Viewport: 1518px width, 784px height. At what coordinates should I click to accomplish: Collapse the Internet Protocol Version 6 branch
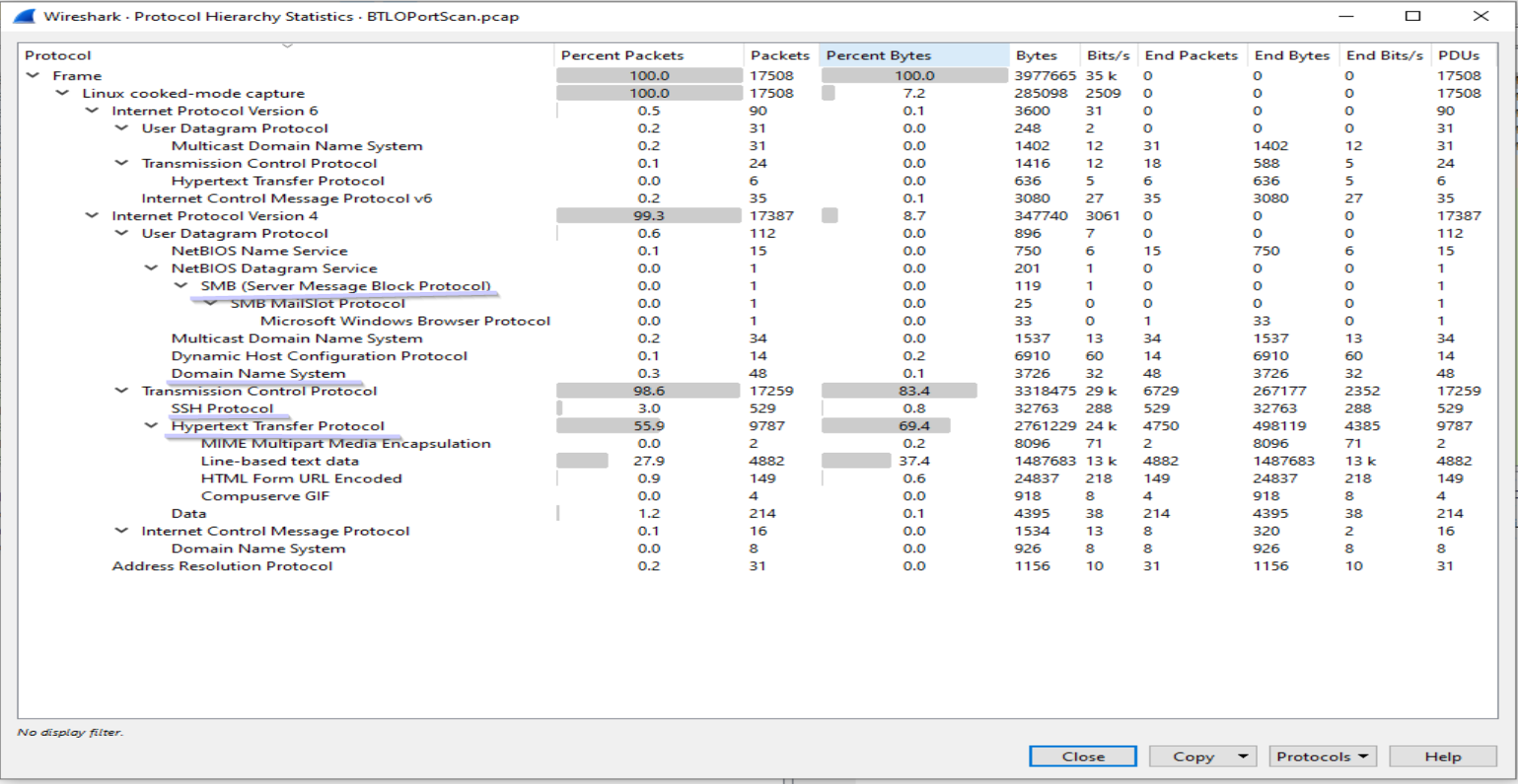click(x=91, y=110)
